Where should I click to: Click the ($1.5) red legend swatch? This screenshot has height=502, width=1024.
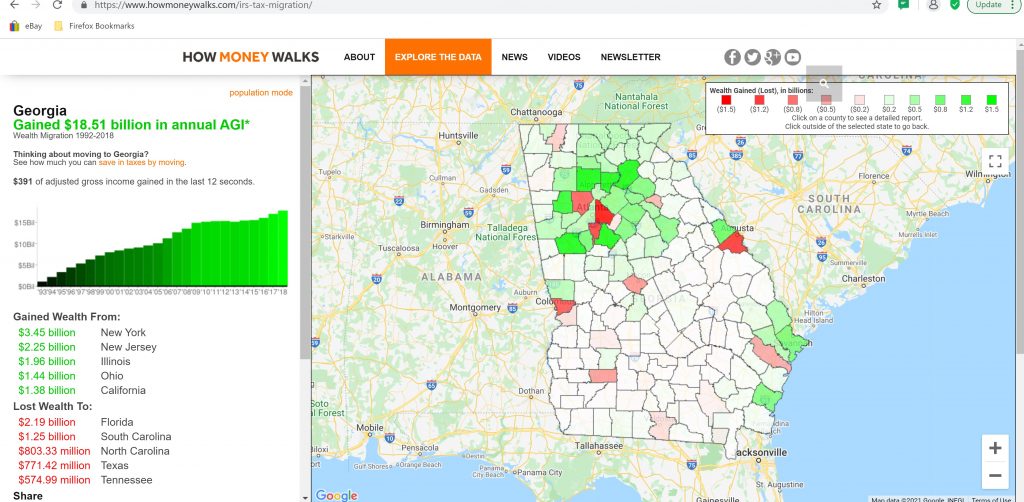(x=726, y=100)
